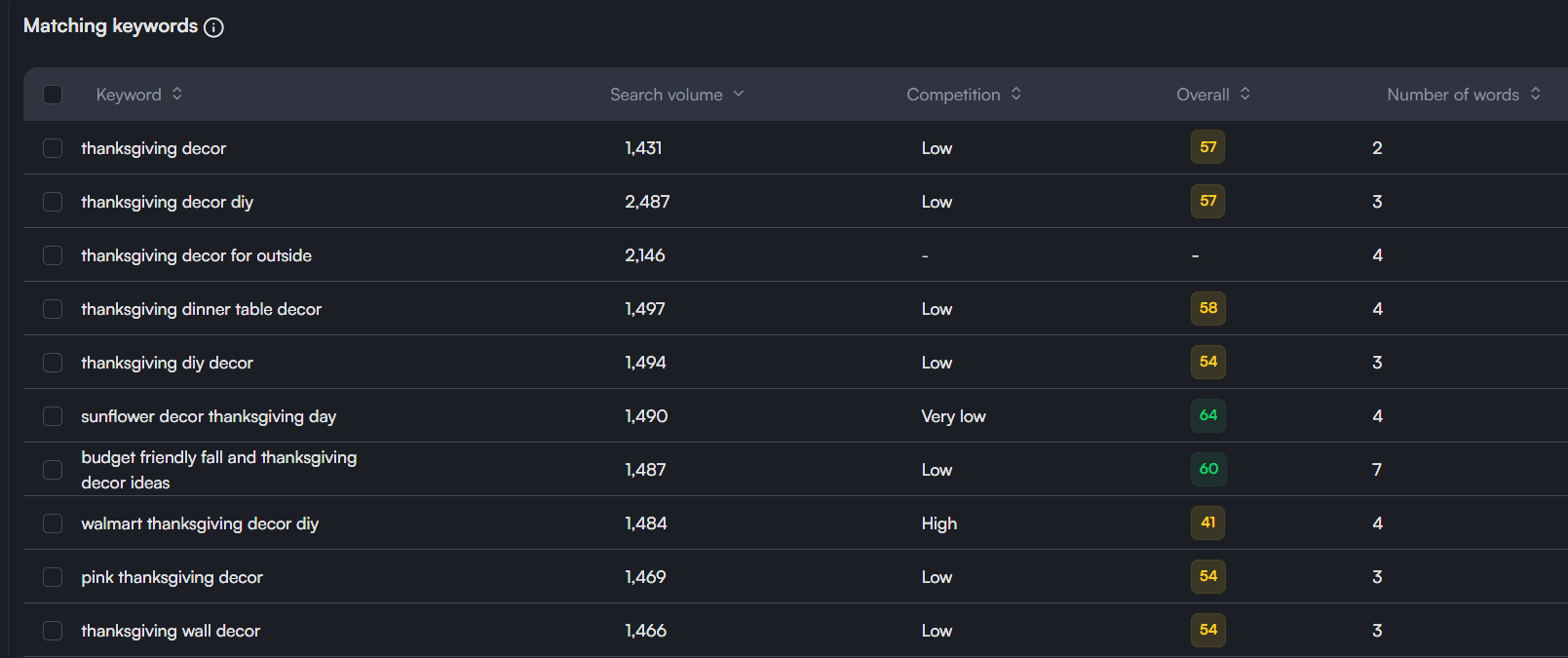The width and height of the screenshot is (1568, 658).
Task: Click search volume value 1,487
Action: [x=645, y=470]
